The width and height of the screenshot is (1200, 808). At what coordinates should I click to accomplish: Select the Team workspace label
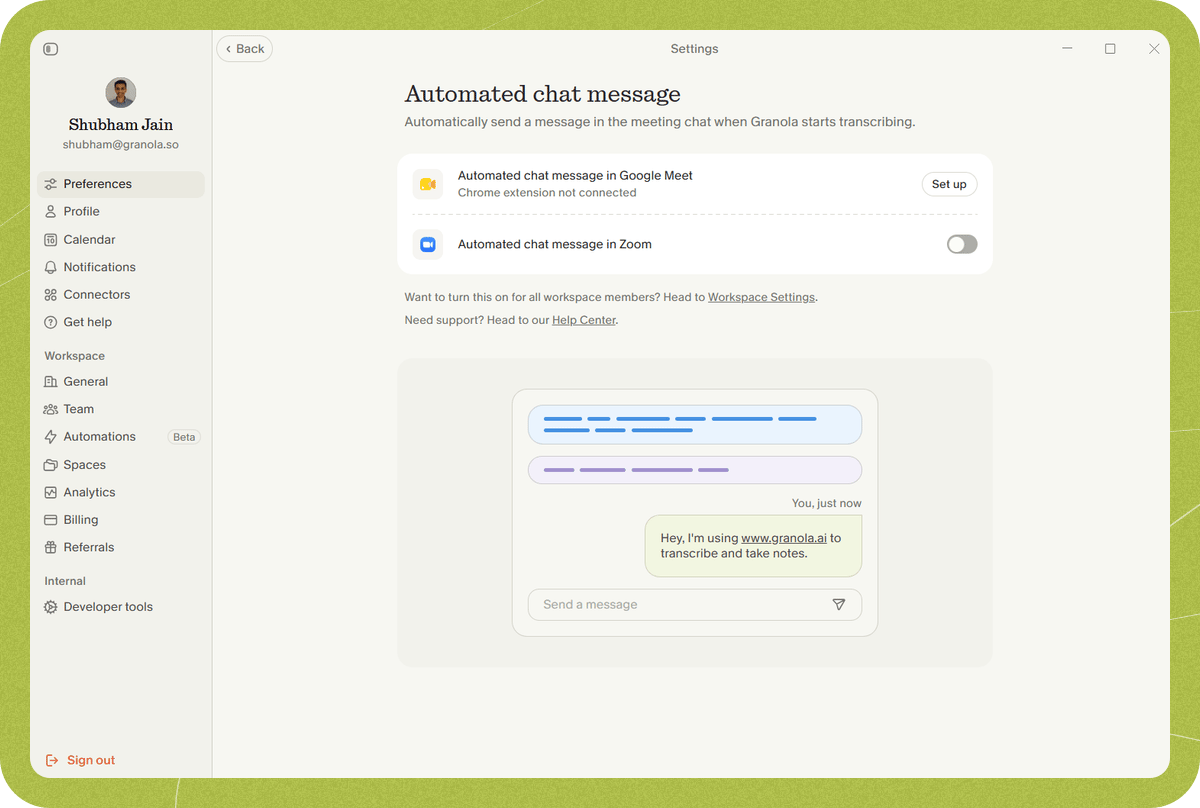tap(79, 409)
